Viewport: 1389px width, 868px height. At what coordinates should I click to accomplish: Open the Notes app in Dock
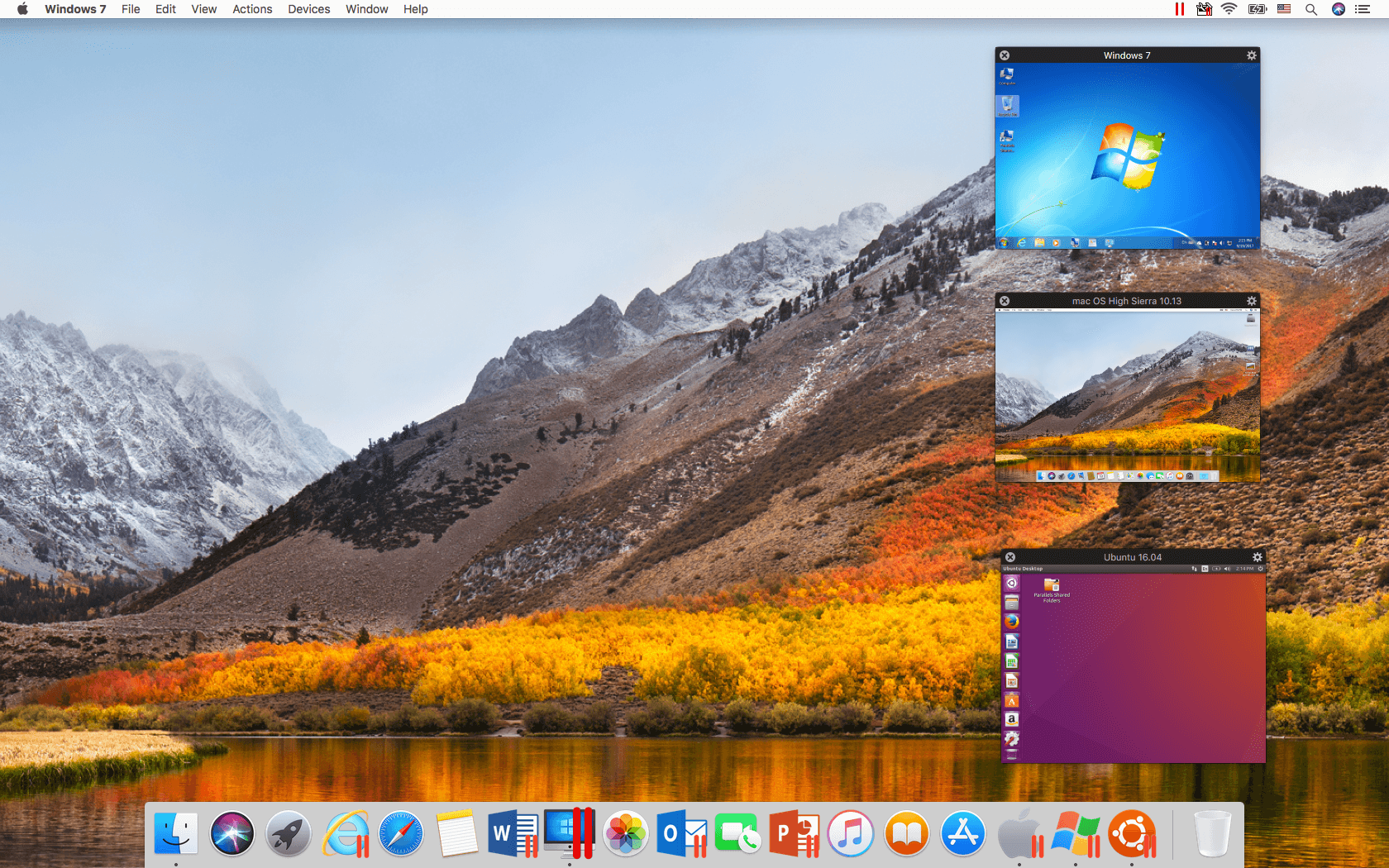pos(457,833)
